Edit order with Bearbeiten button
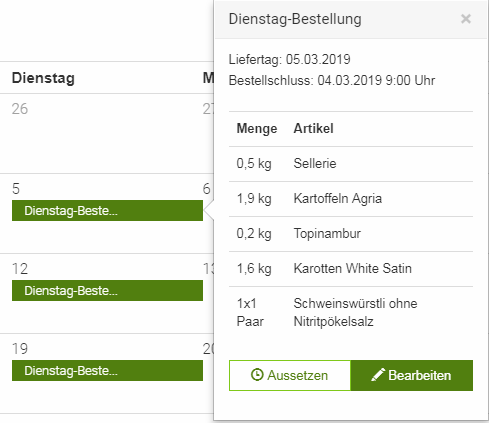Image resolution: width=489 pixels, height=423 pixels. [412, 375]
